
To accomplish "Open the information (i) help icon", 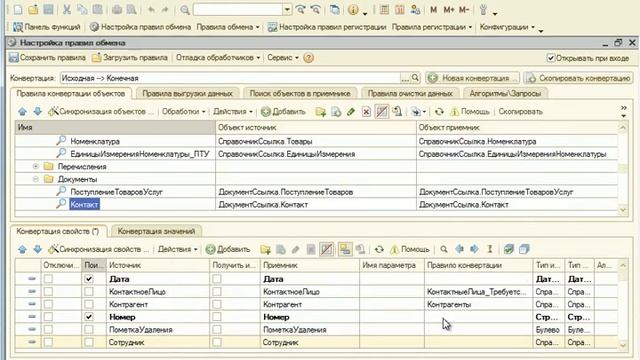I will point(353,9).
